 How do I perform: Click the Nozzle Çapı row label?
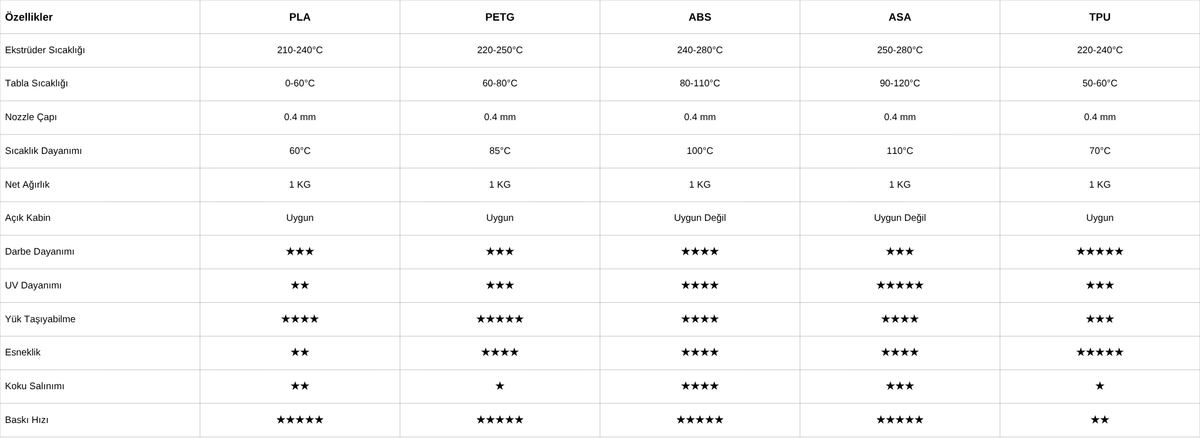31,117
